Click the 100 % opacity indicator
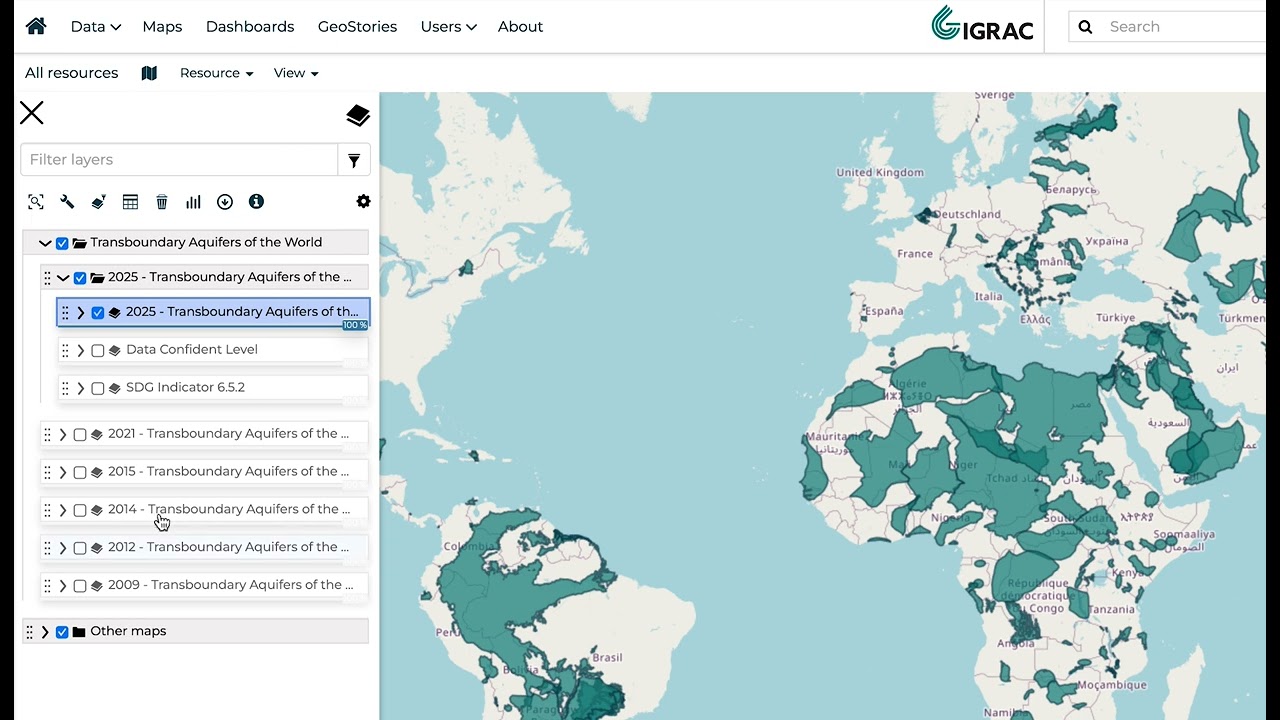 [355, 325]
